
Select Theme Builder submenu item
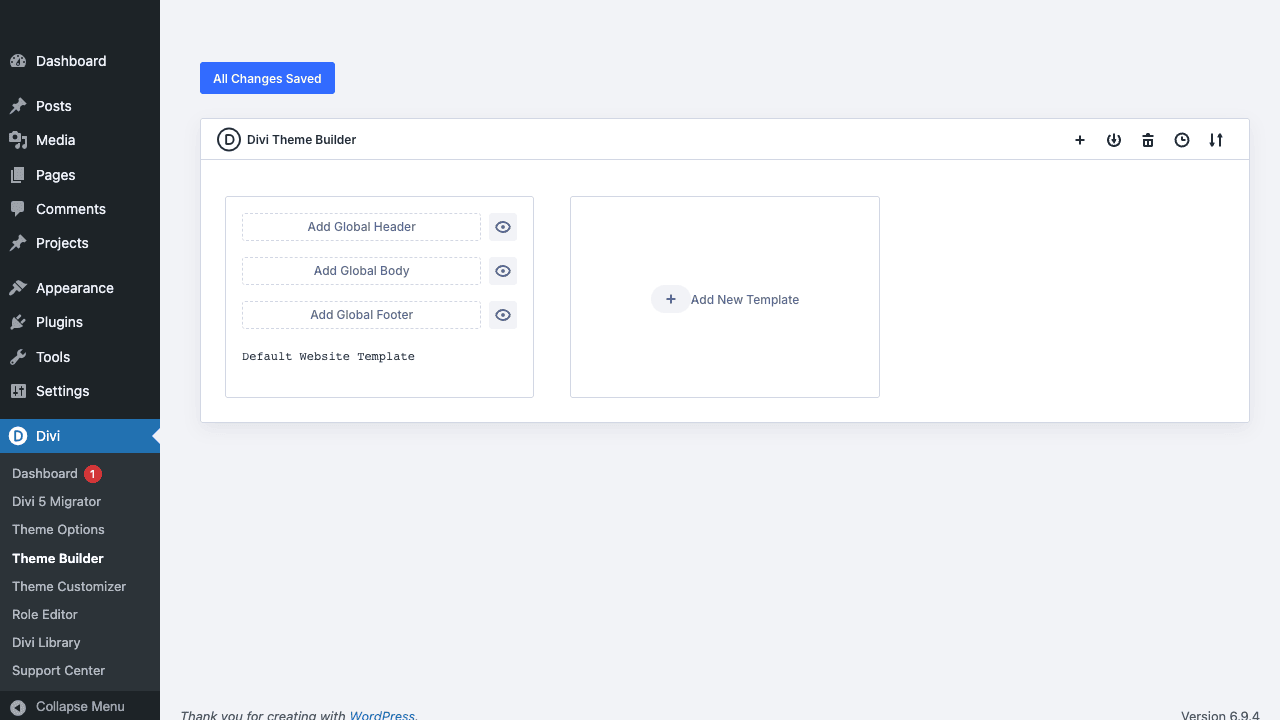click(x=58, y=558)
